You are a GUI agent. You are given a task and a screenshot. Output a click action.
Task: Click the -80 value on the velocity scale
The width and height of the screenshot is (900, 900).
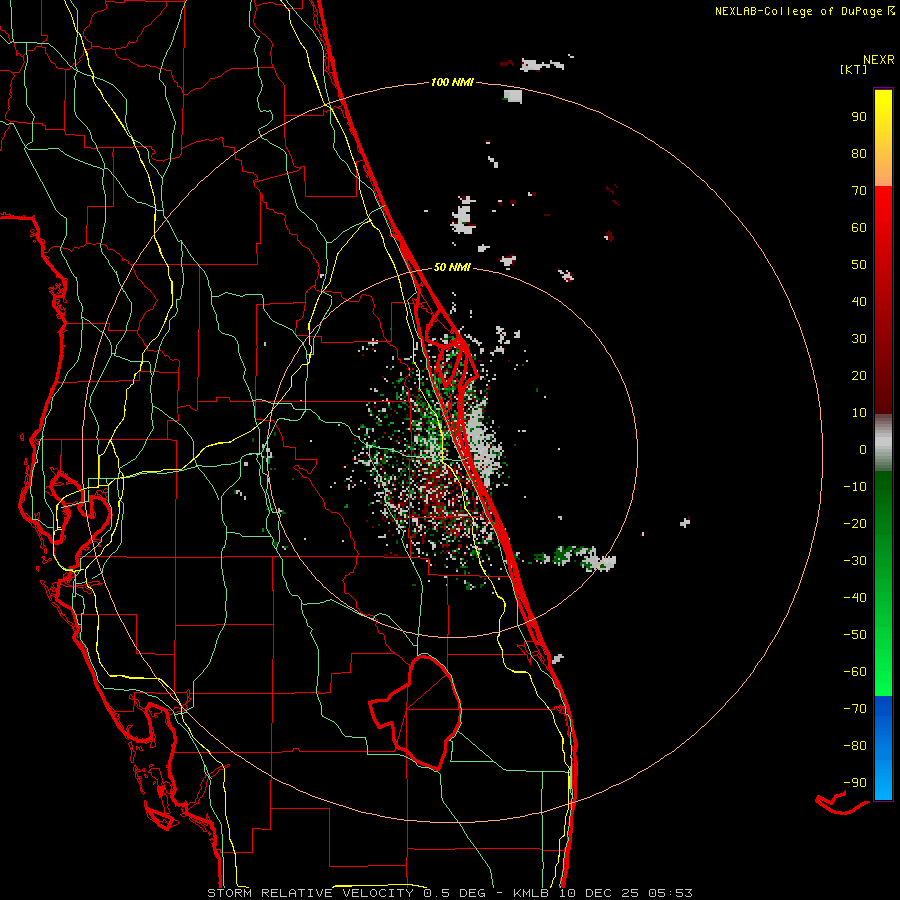point(855,746)
